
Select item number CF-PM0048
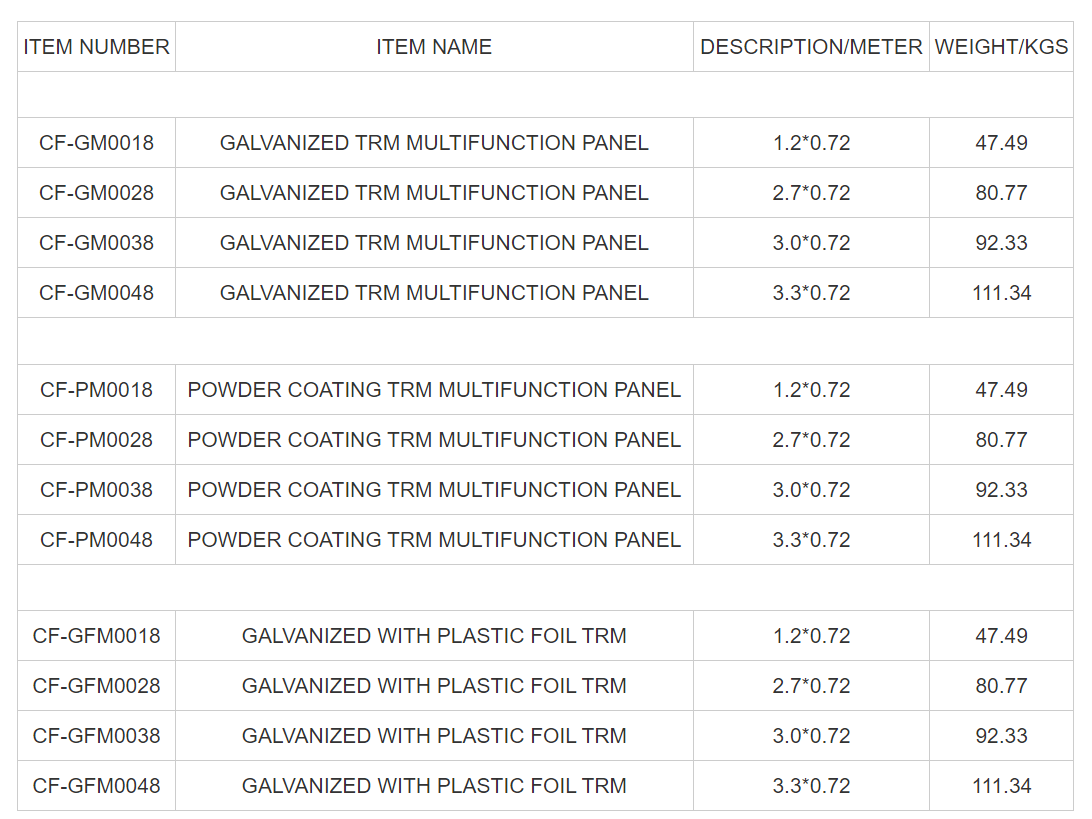click(x=97, y=540)
